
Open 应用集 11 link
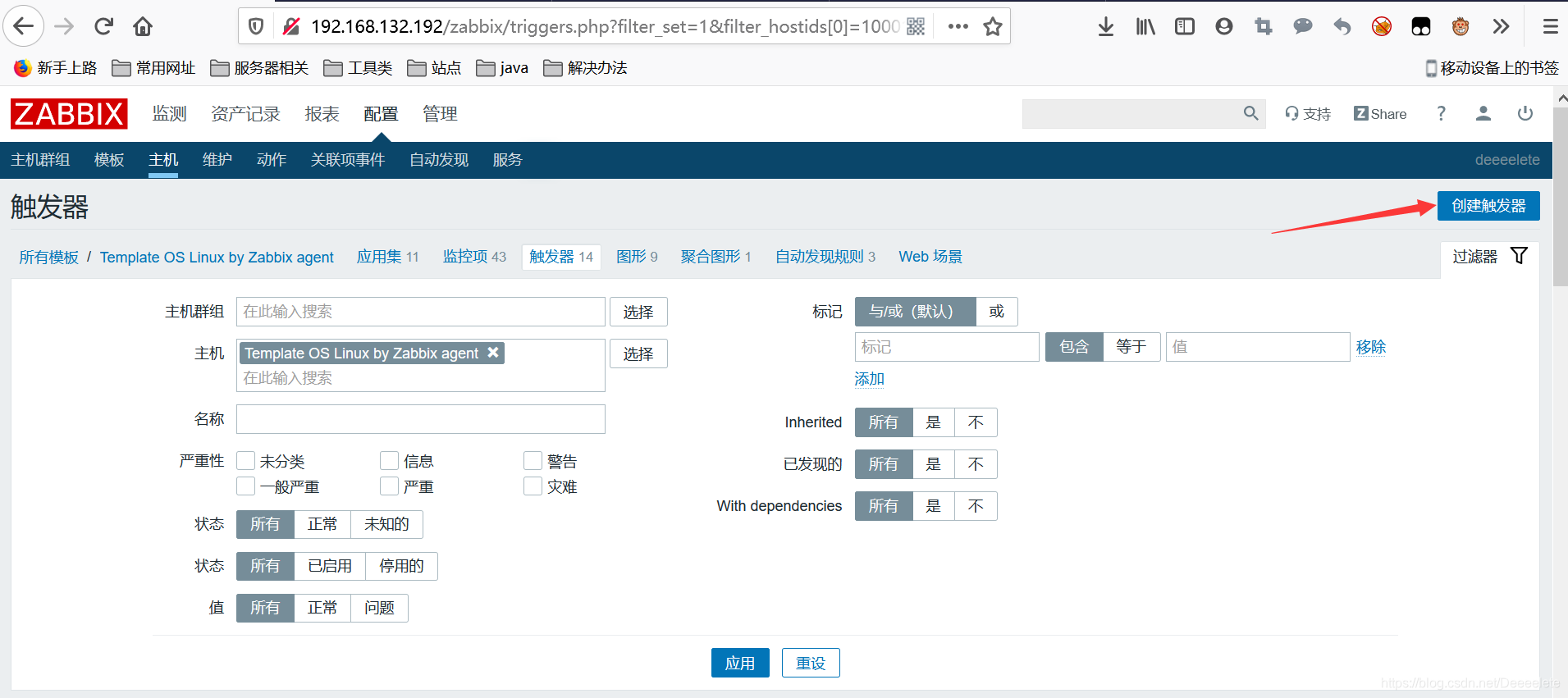pyautogui.click(x=387, y=257)
